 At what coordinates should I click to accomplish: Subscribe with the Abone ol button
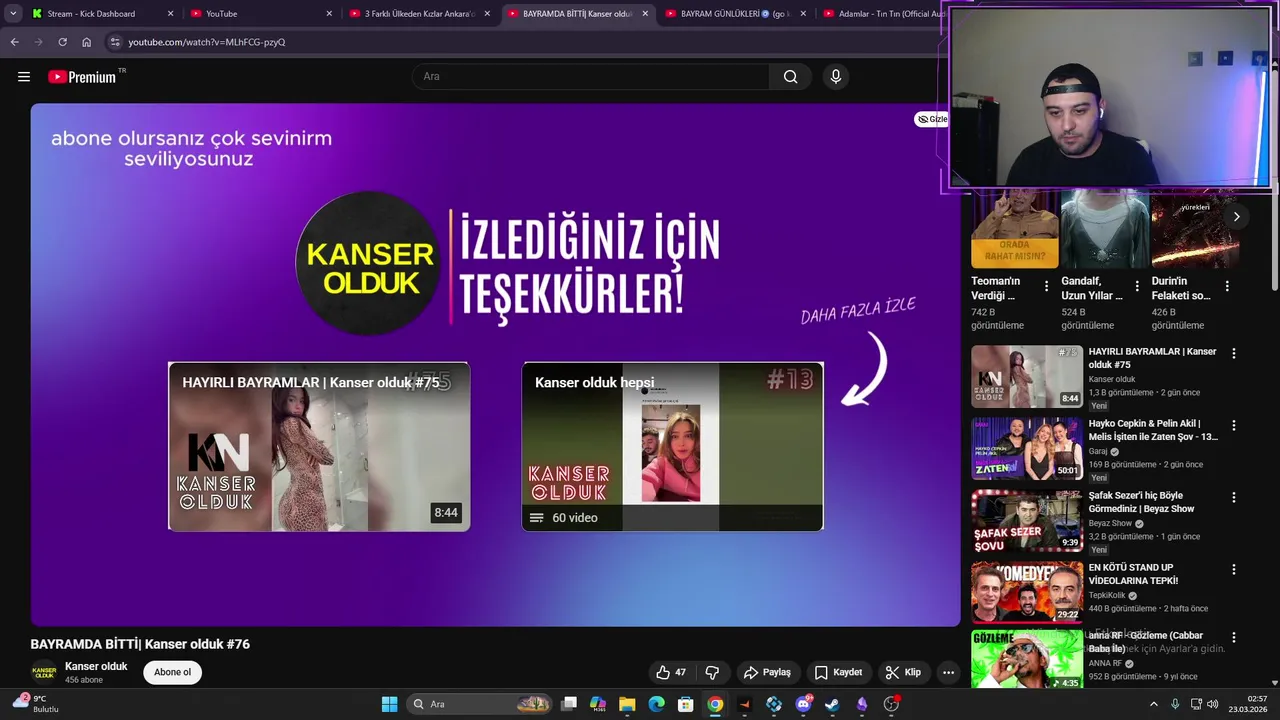pyautogui.click(x=172, y=672)
